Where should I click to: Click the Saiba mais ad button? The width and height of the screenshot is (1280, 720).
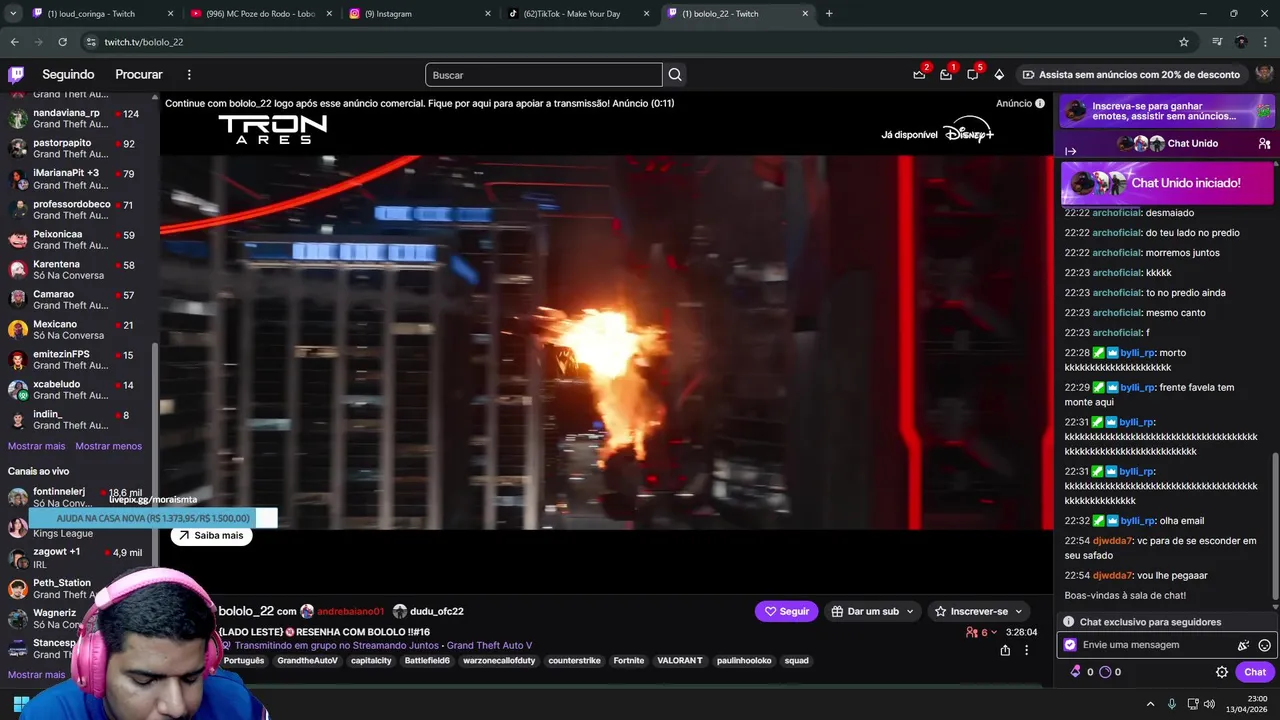(211, 535)
